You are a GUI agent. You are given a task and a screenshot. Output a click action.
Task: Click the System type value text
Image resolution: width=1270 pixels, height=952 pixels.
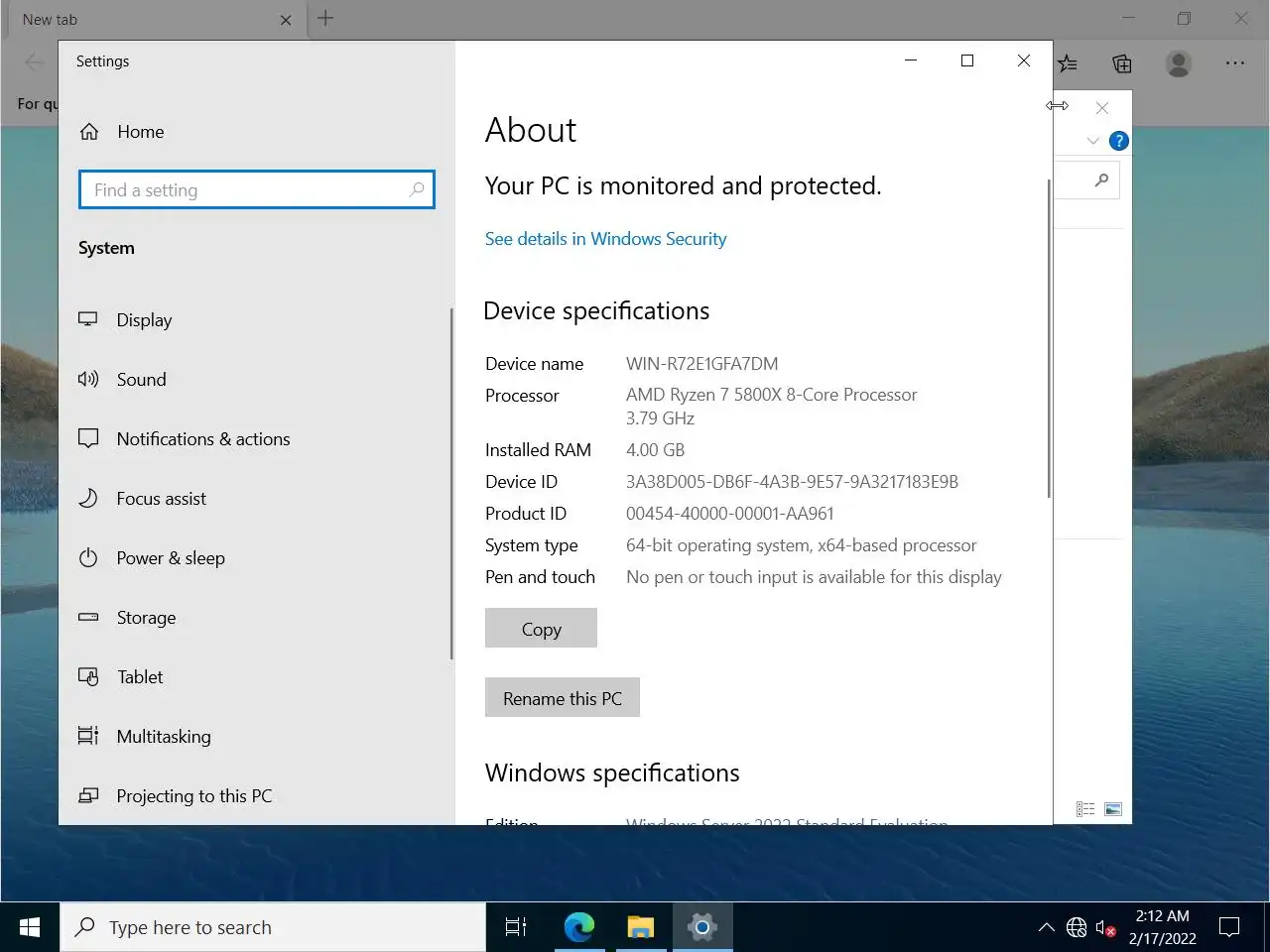(x=801, y=545)
